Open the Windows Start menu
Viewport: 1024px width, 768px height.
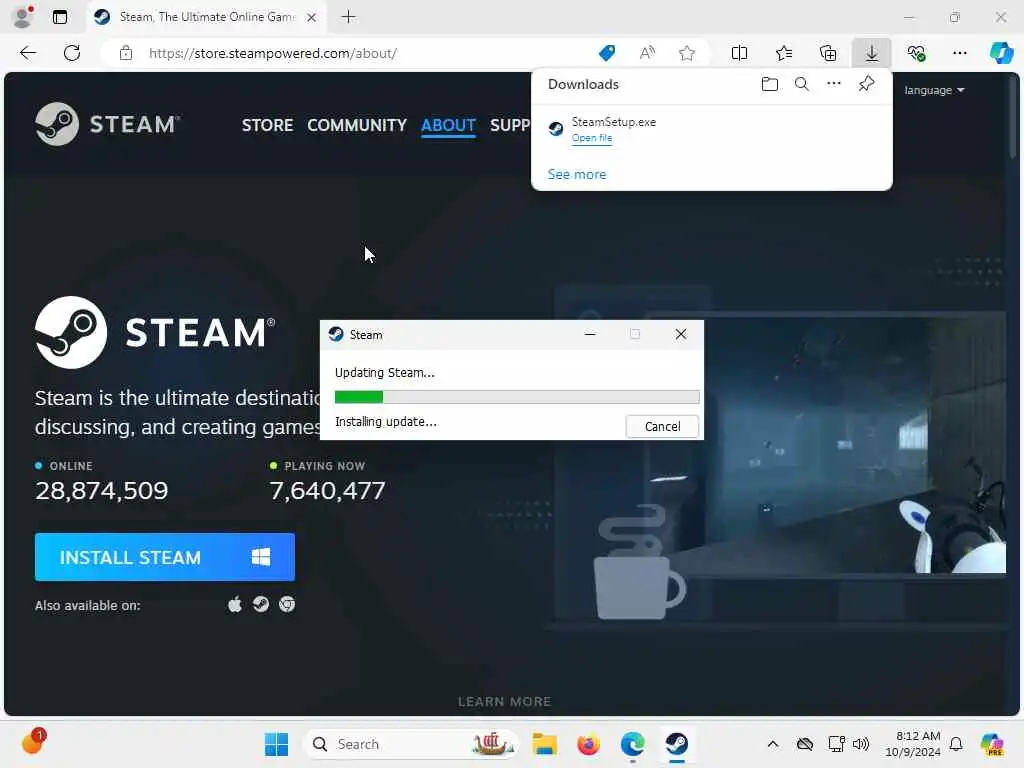coord(276,744)
